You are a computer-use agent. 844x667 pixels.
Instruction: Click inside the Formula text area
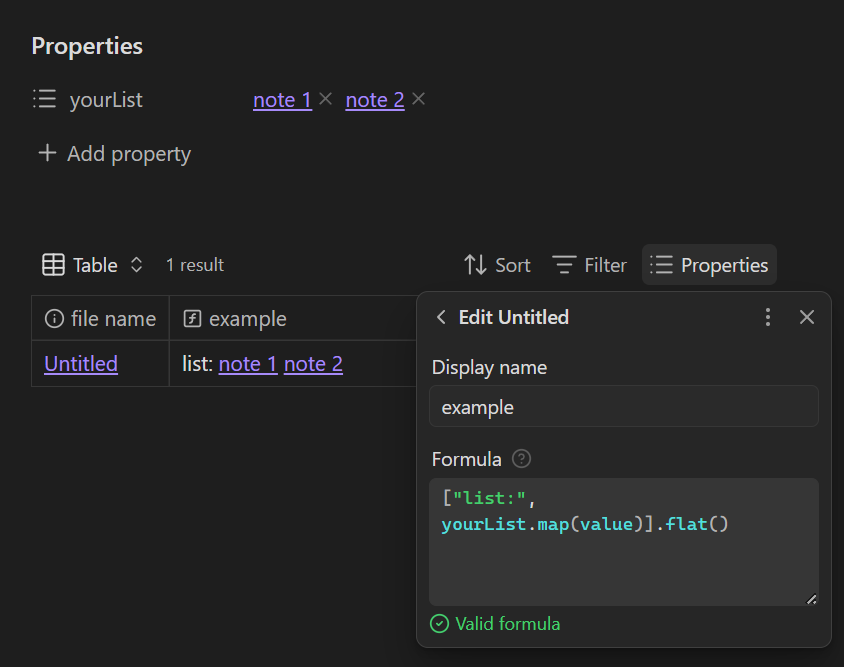623,560
